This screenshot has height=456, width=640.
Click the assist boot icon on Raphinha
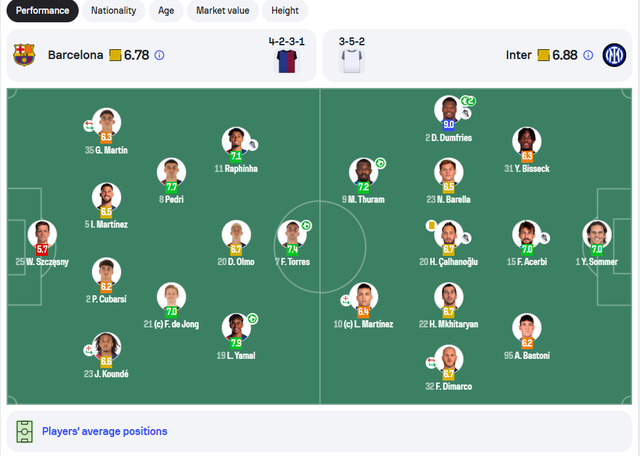(253, 145)
